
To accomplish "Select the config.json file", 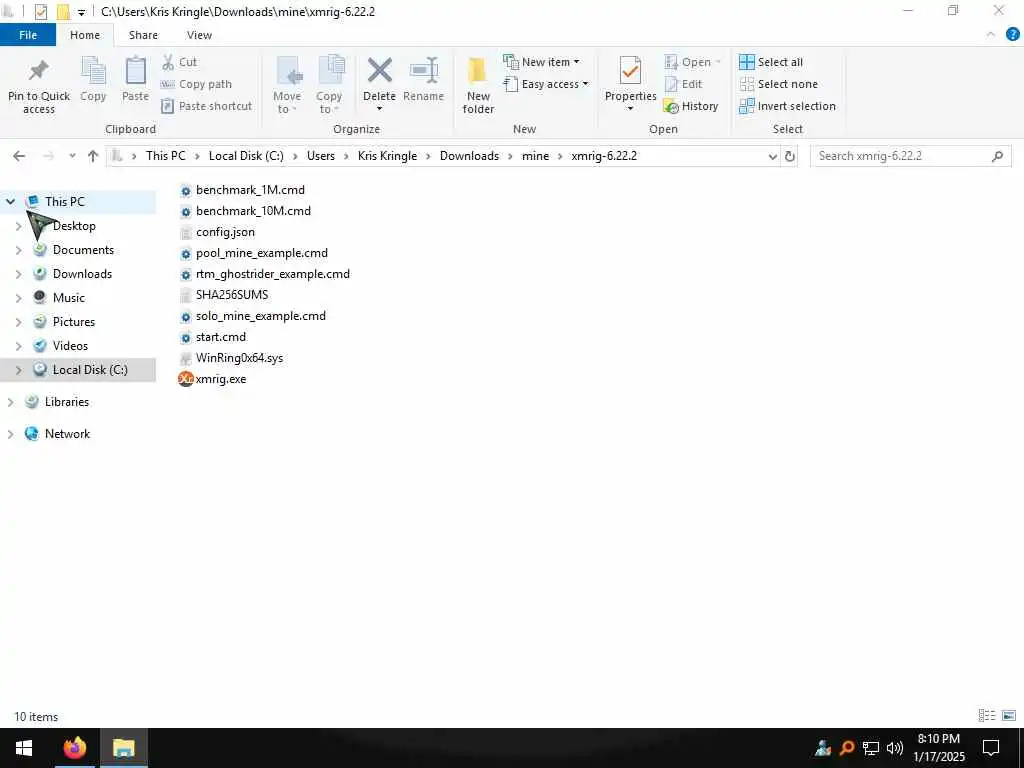I will [217, 232].
